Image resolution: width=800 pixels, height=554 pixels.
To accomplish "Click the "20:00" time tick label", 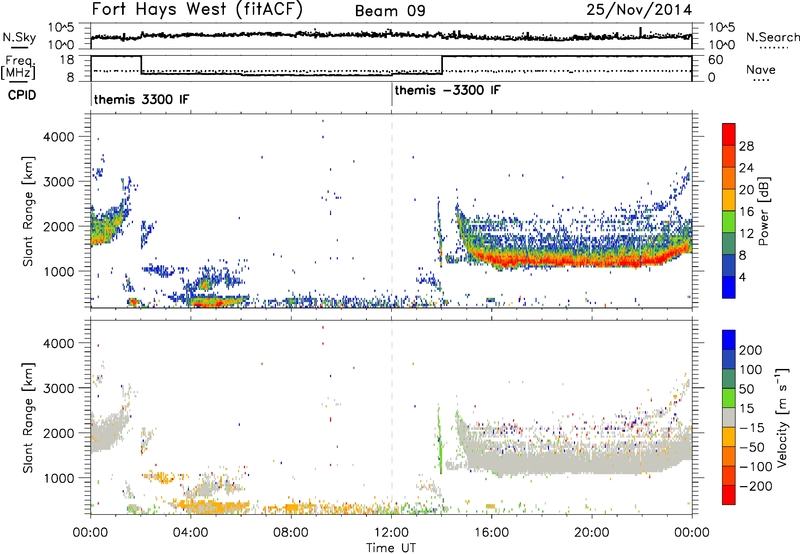I will click(591, 533).
